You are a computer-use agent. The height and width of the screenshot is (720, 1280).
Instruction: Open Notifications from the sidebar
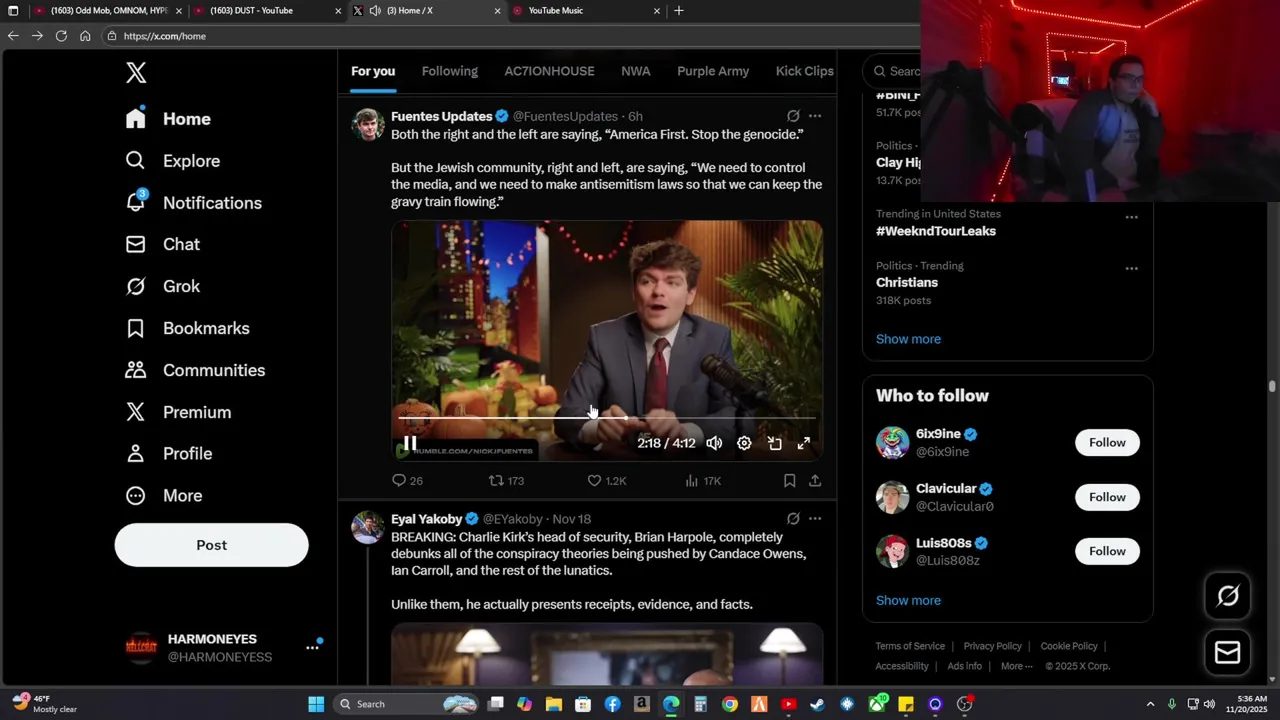click(x=193, y=203)
